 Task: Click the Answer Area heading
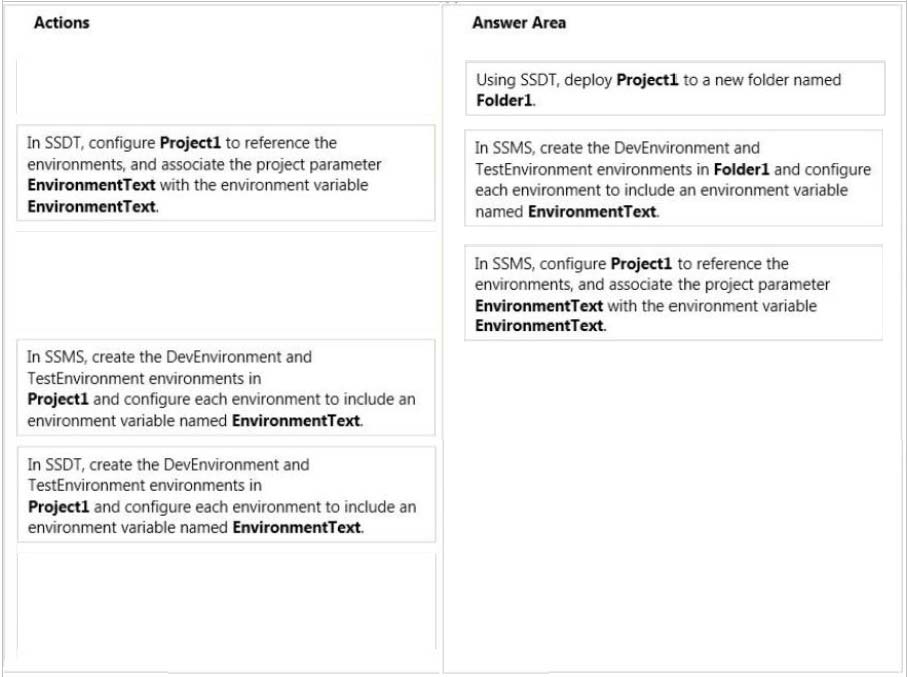pos(519,23)
